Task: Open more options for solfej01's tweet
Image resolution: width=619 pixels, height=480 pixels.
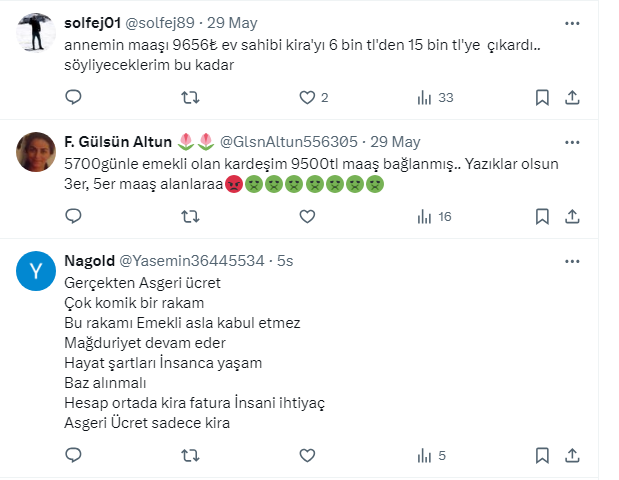Action: (571, 22)
